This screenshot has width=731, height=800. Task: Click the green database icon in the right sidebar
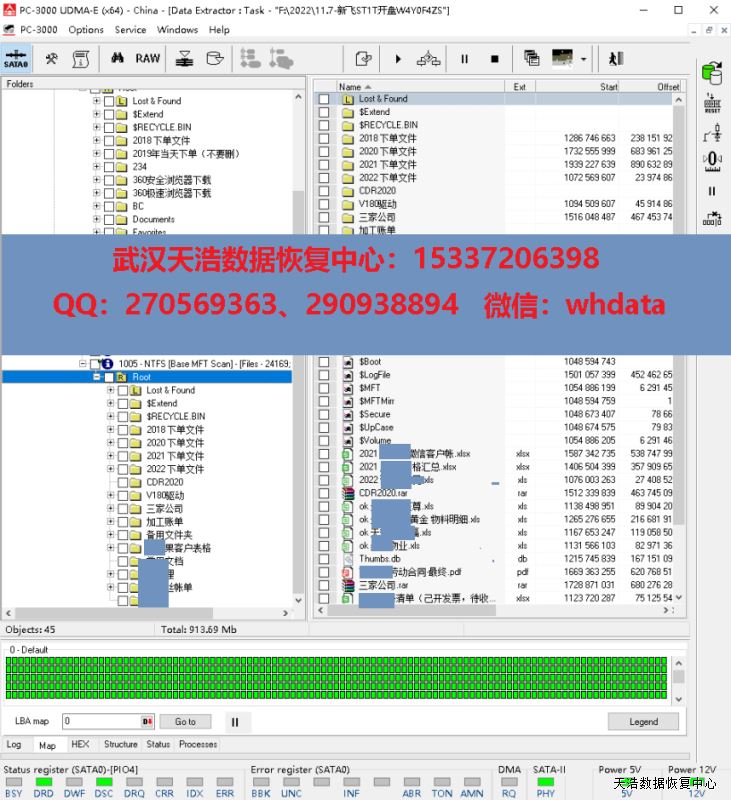[712, 72]
